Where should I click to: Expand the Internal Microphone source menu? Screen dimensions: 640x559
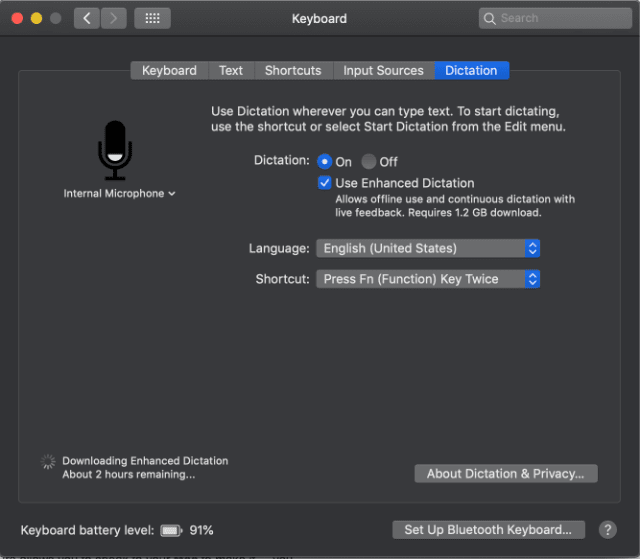coord(119,193)
